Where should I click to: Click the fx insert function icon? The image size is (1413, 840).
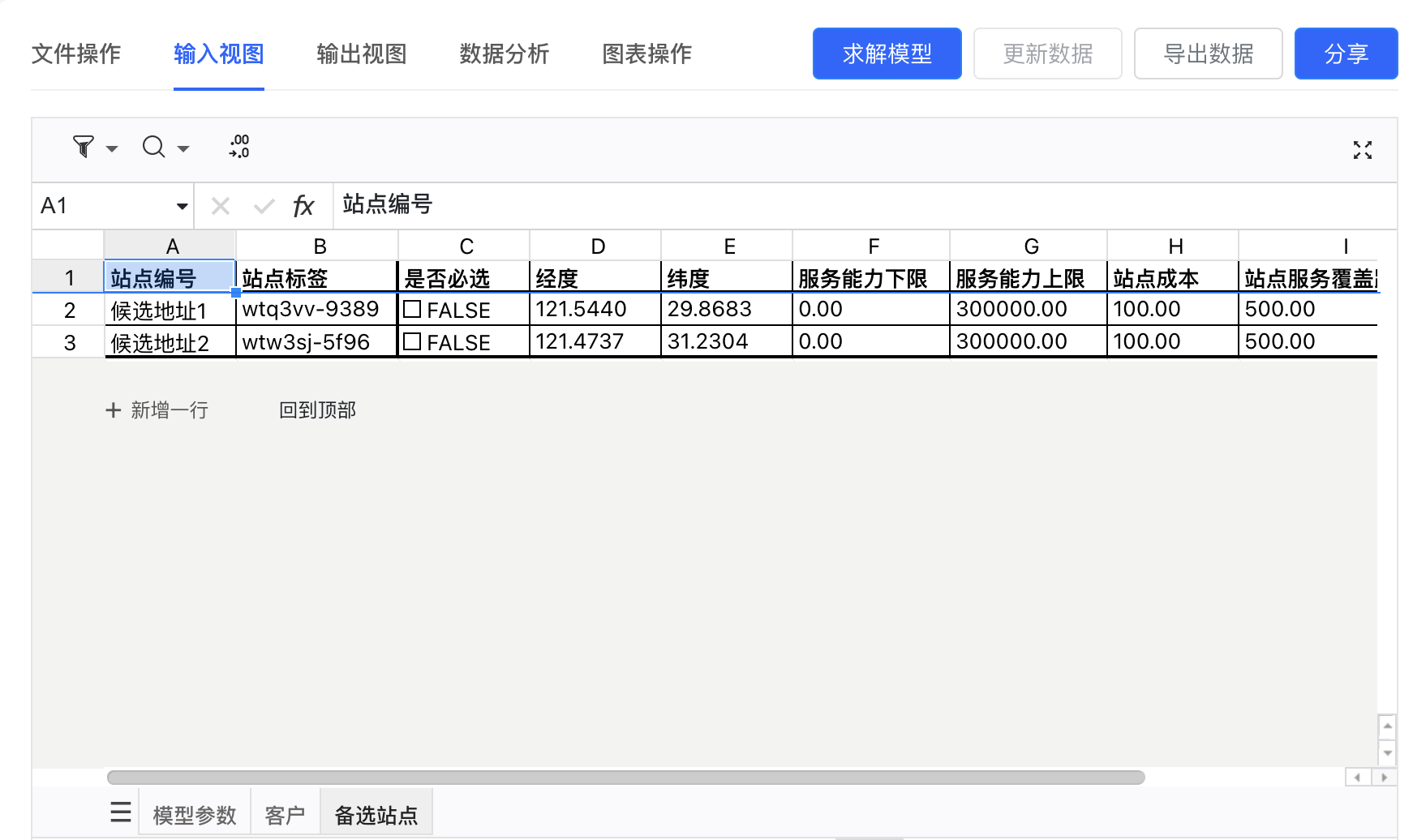(x=303, y=206)
